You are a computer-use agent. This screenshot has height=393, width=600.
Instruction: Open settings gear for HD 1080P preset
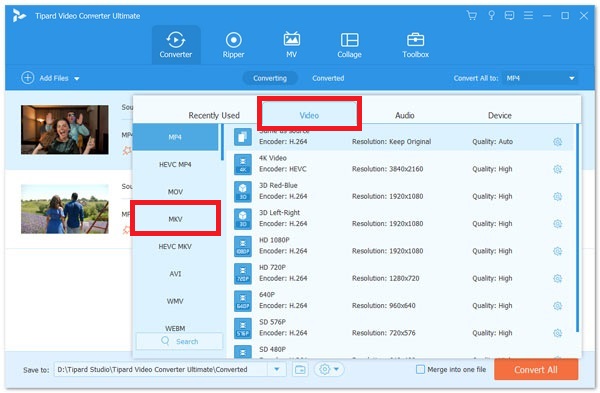(558, 251)
